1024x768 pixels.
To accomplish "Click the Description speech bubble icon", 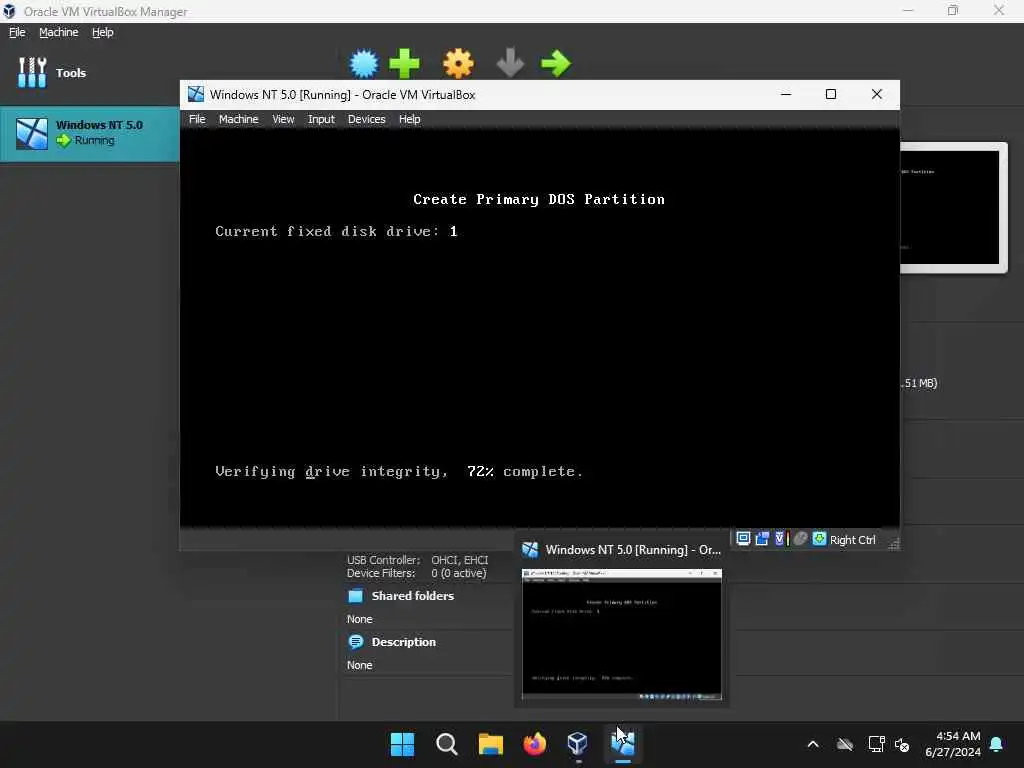I will tap(356, 642).
